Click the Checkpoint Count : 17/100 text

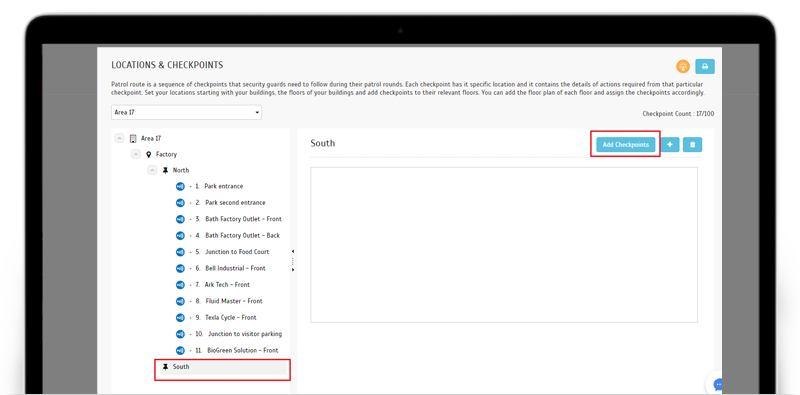[678, 114]
